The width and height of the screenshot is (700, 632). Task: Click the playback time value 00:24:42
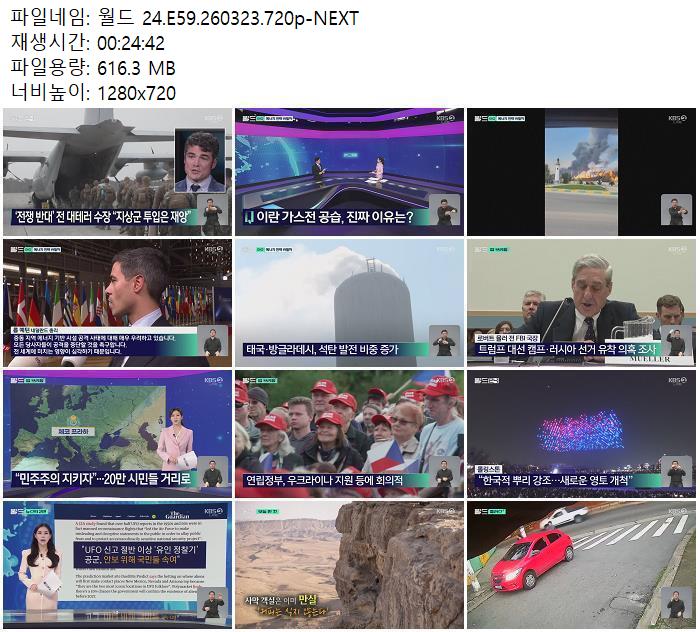(131, 43)
